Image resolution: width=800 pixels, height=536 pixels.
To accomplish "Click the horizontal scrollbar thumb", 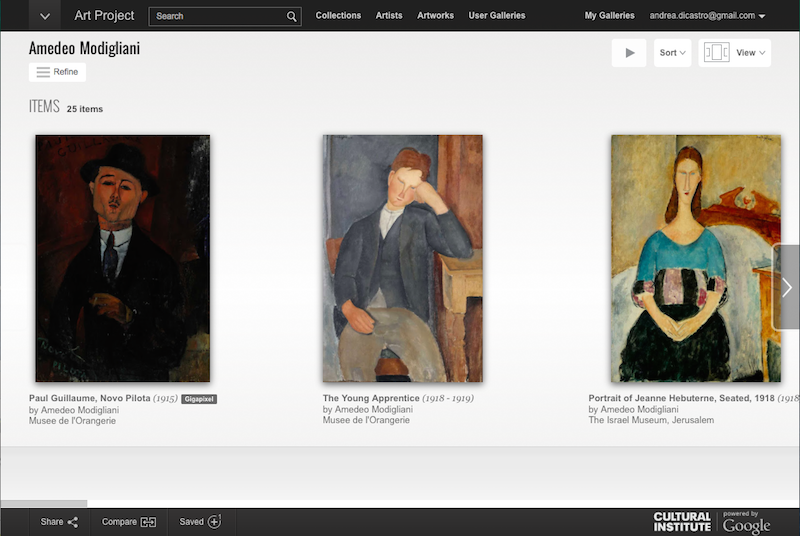I will [44, 503].
